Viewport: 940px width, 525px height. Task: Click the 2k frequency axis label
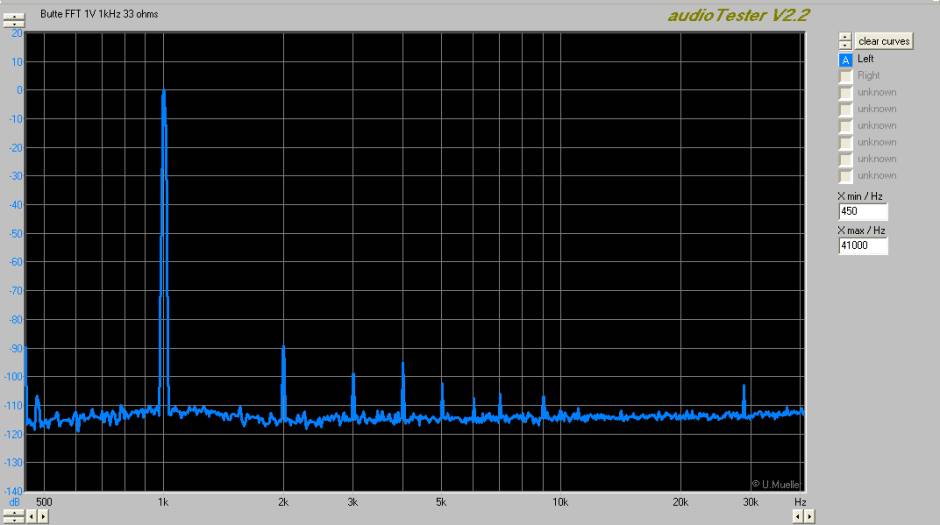(283, 502)
